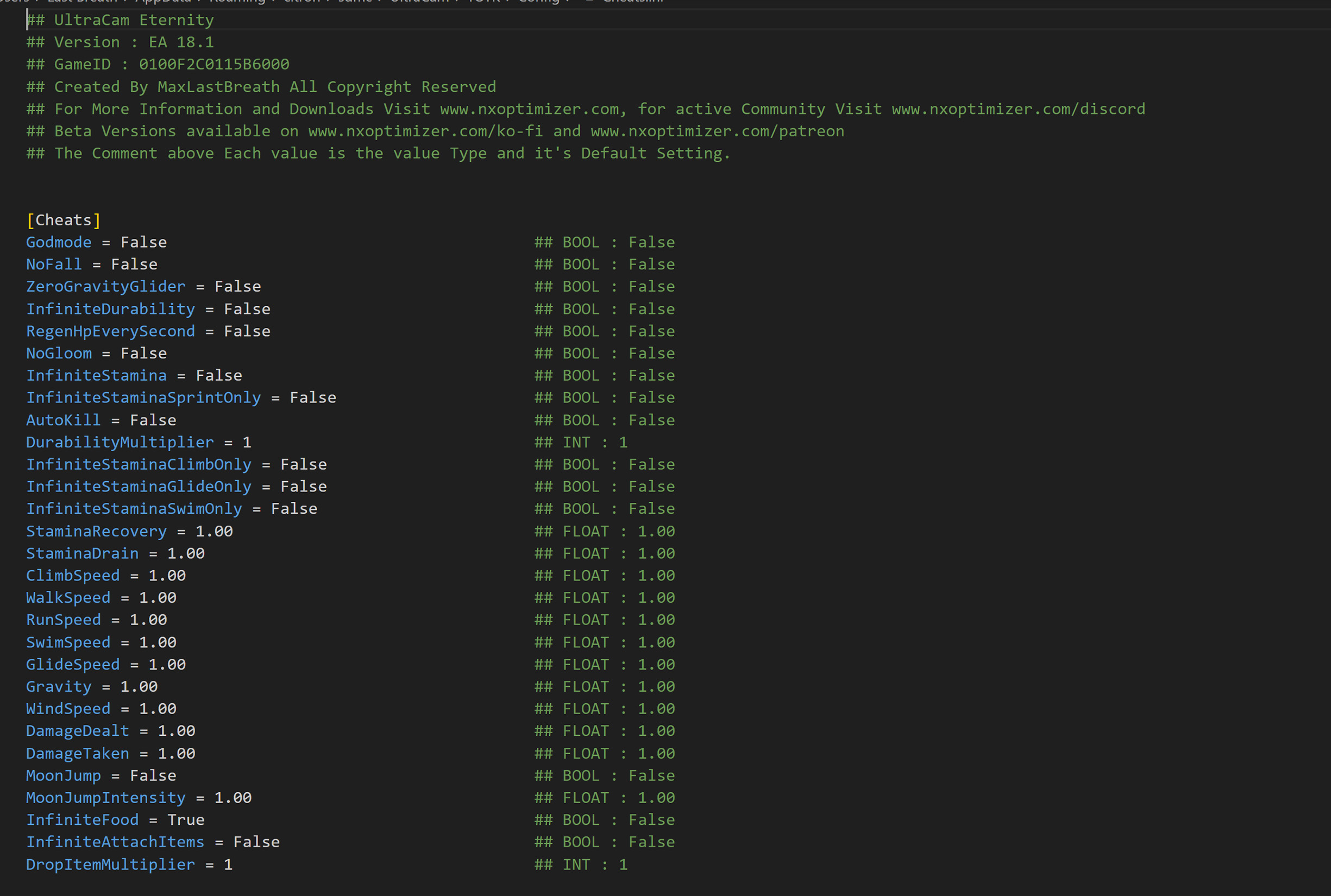The width and height of the screenshot is (1331, 896).
Task: Select the WindSpeed 1.00 value
Action: coord(158,709)
